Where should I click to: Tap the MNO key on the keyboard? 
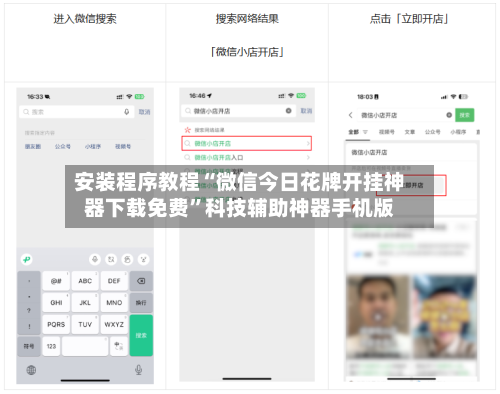(114, 303)
